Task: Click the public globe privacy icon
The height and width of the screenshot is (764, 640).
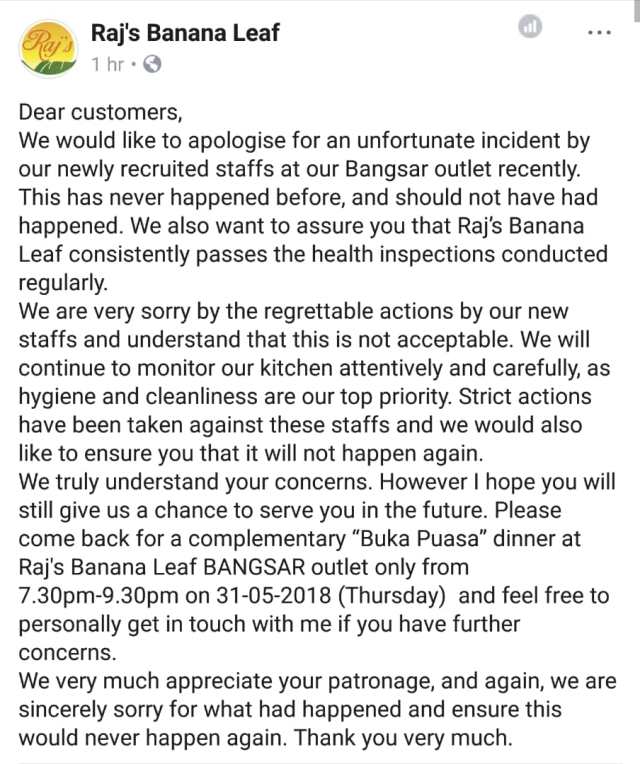Action: pos(153,65)
